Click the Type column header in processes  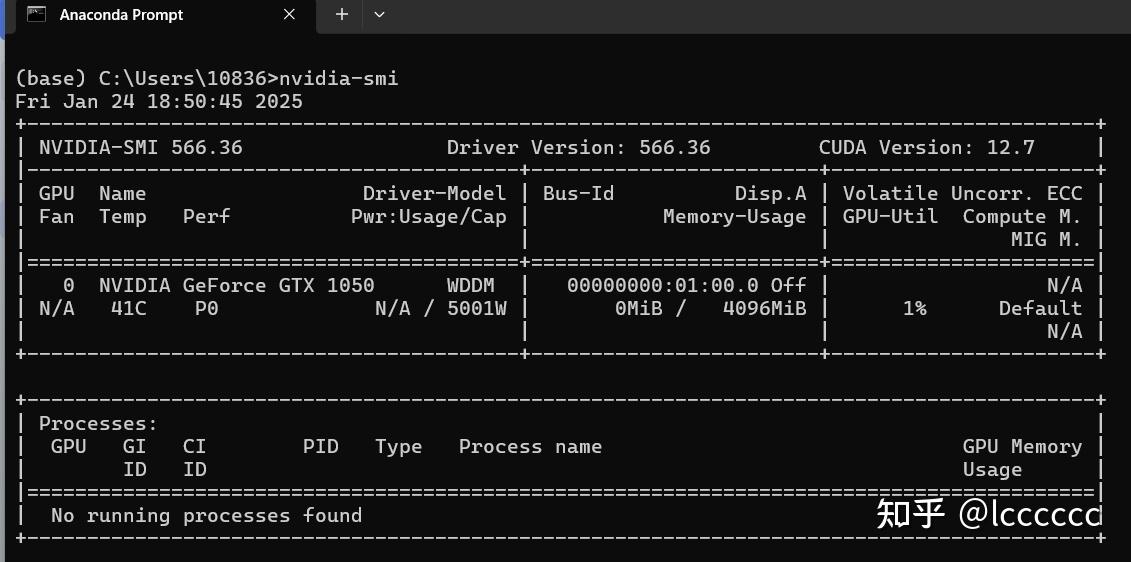point(398,447)
